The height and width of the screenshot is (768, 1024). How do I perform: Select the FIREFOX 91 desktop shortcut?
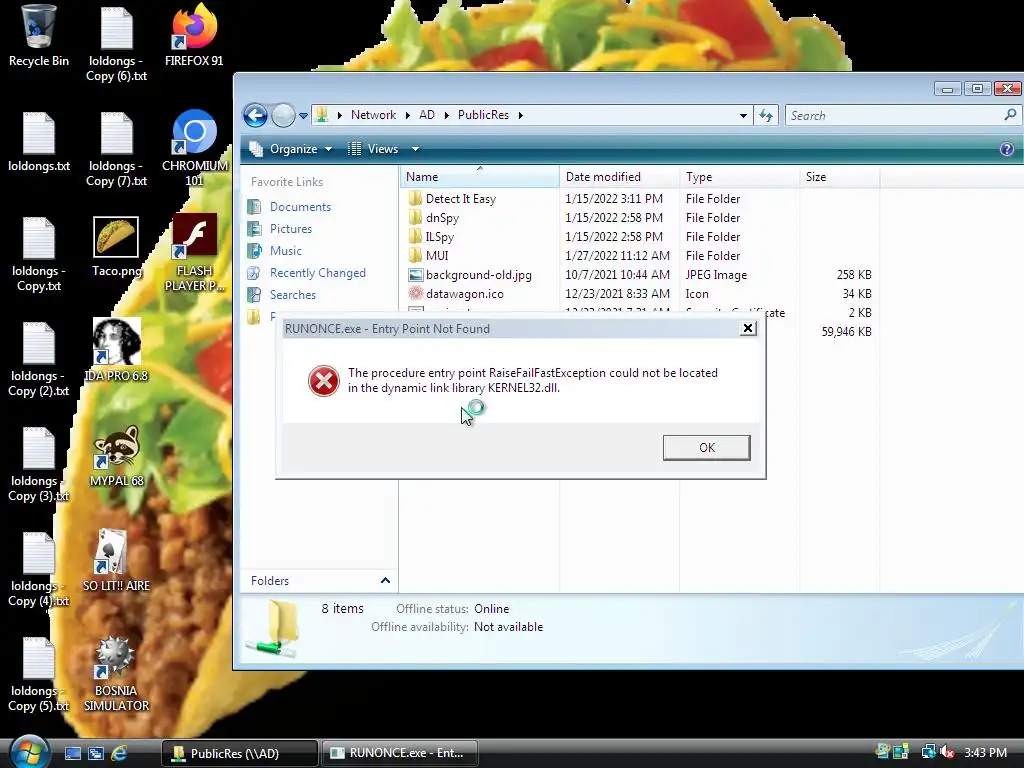[x=194, y=36]
